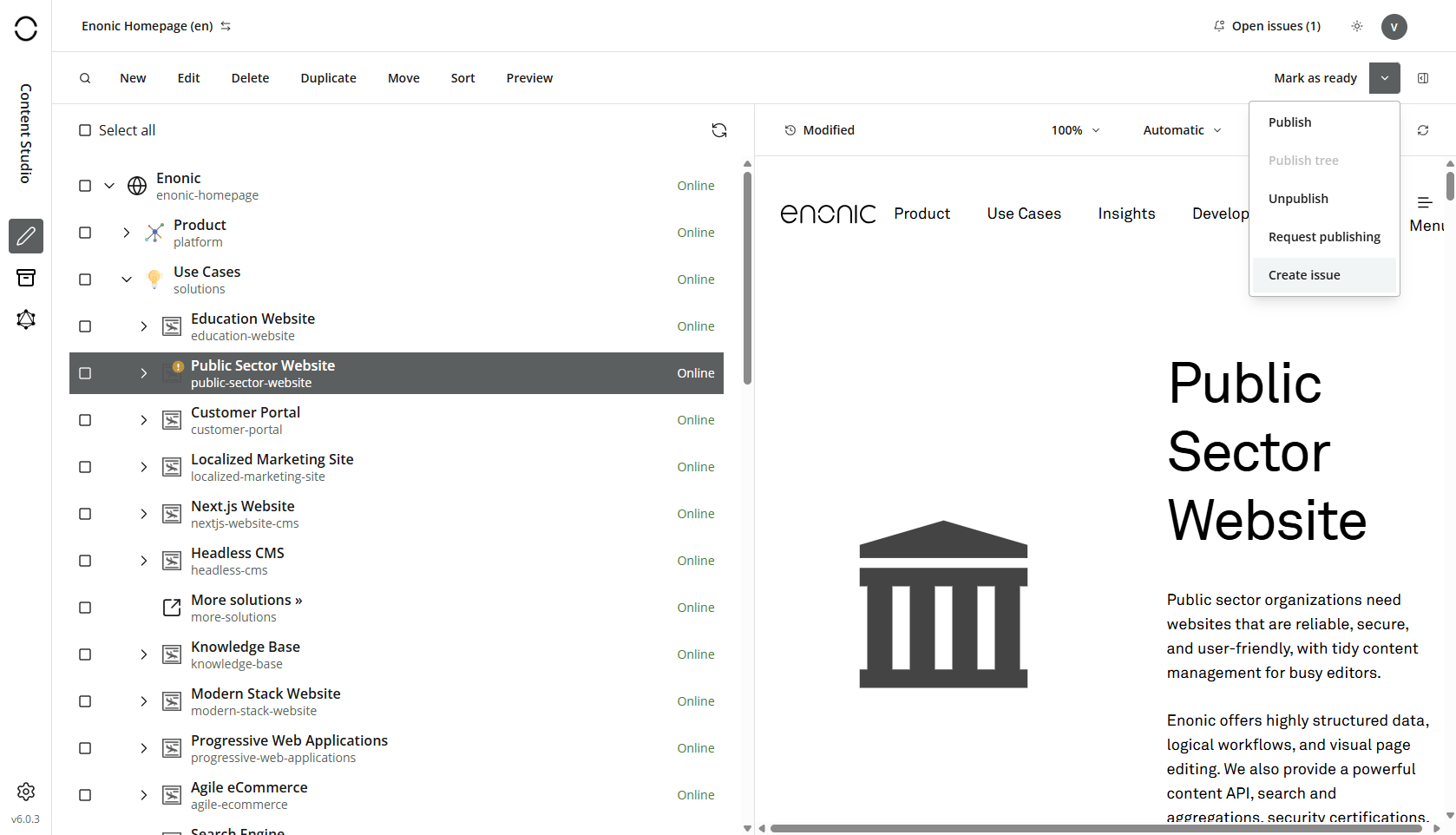Viewport: 1456px width, 835px height.
Task: Click Mark as ready button
Action: (x=1315, y=78)
